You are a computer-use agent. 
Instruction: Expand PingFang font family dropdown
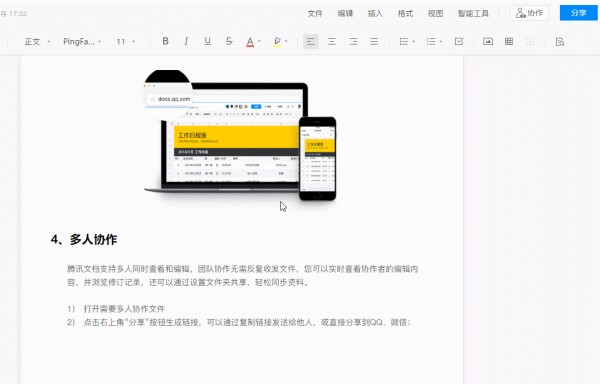coord(82,42)
